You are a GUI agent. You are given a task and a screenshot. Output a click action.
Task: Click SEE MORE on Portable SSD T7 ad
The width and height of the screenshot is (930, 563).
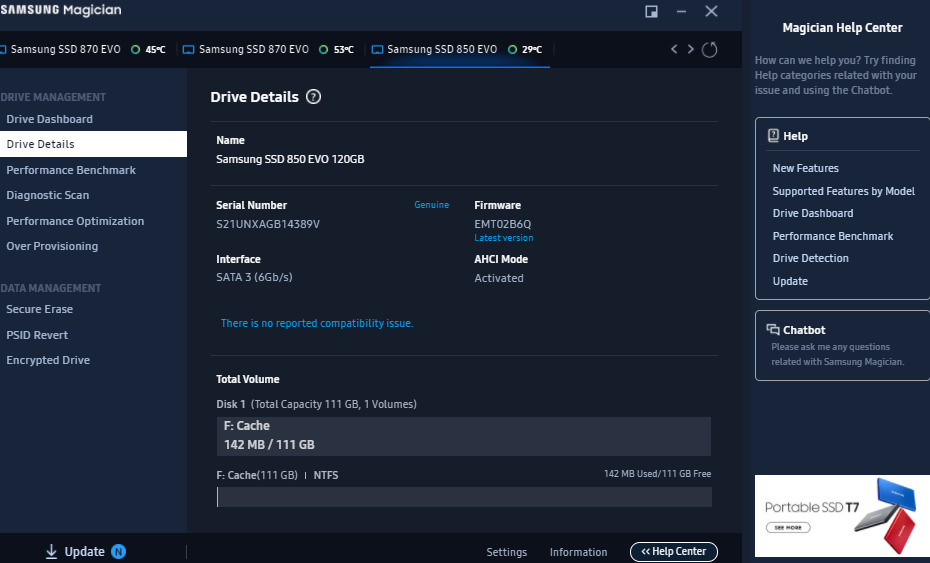point(788,527)
